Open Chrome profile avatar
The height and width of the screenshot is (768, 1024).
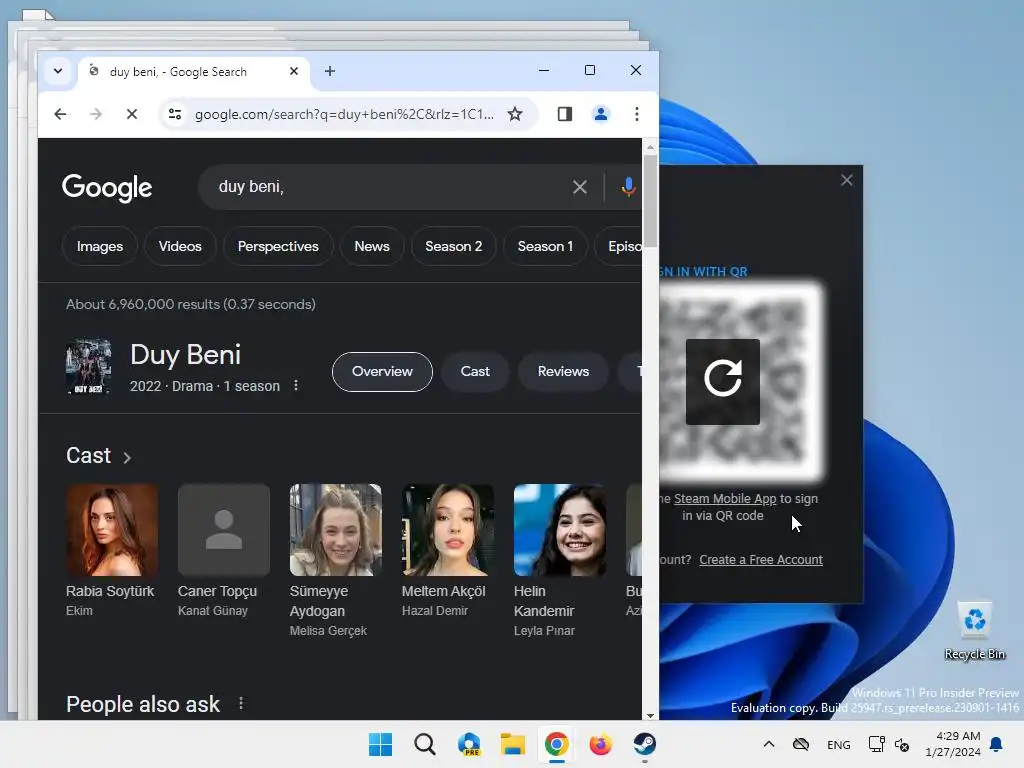point(601,114)
